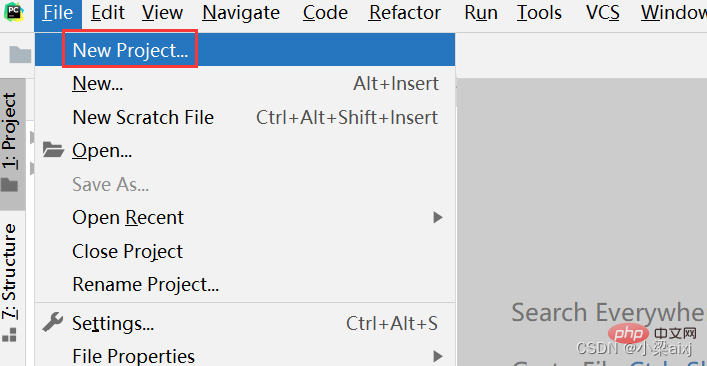The image size is (707, 366).
Task: Open the Tools menu
Action: [x=539, y=13]
